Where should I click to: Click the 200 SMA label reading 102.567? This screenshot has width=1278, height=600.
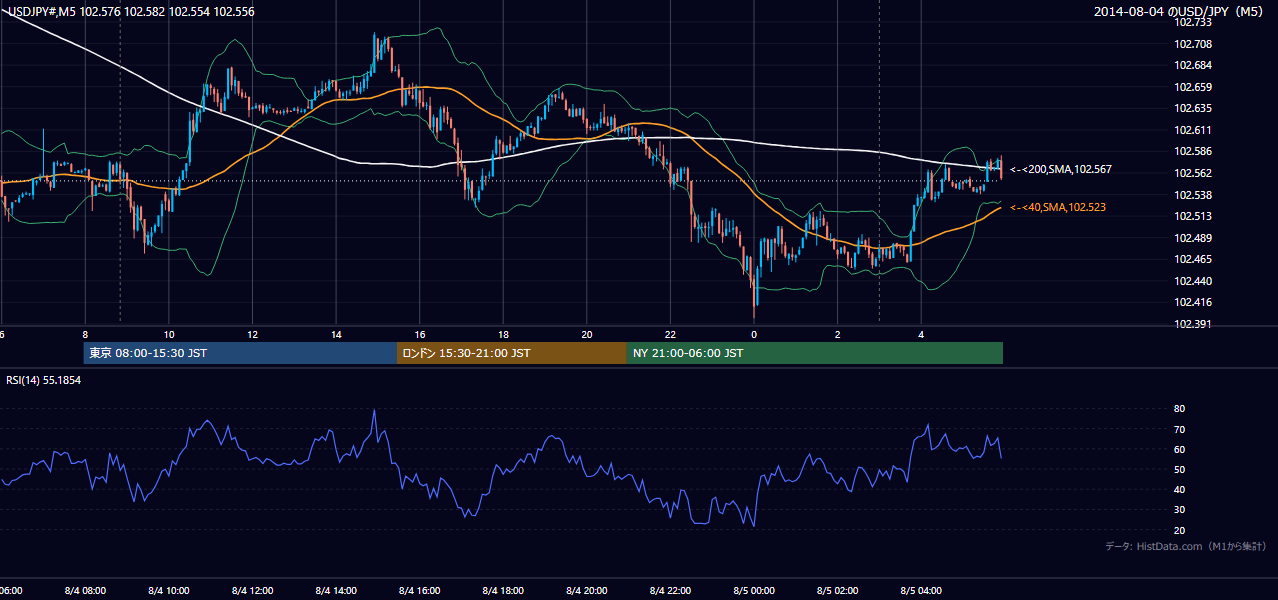pos(1060,170)
